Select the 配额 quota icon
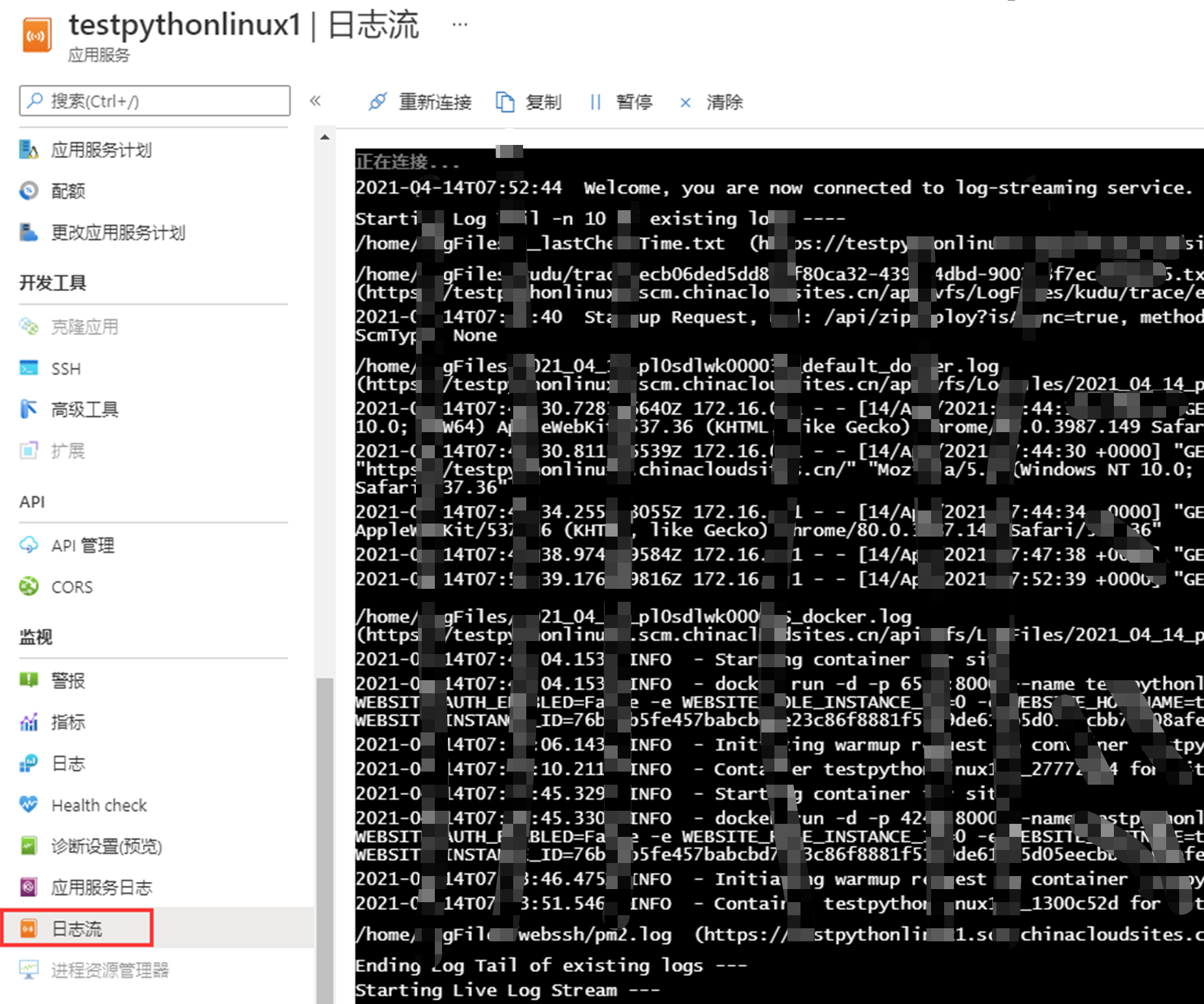Viewport: 1204px width, 1004px height. pyautogui.click(x=29, y=191)
